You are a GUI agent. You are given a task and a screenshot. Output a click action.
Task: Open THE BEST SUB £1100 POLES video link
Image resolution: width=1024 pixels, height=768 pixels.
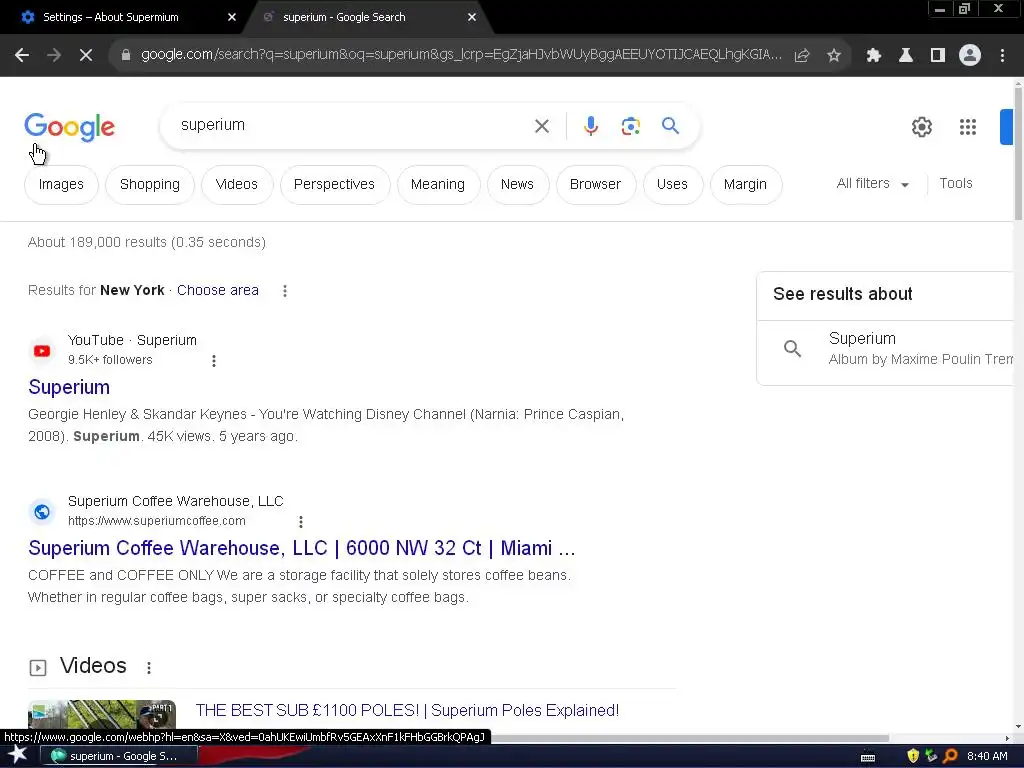407,710
